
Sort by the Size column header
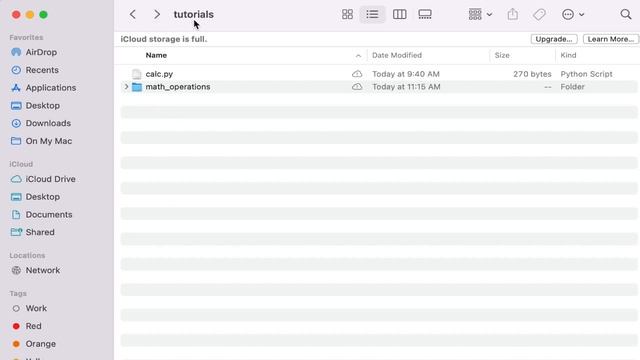point(502,55)
